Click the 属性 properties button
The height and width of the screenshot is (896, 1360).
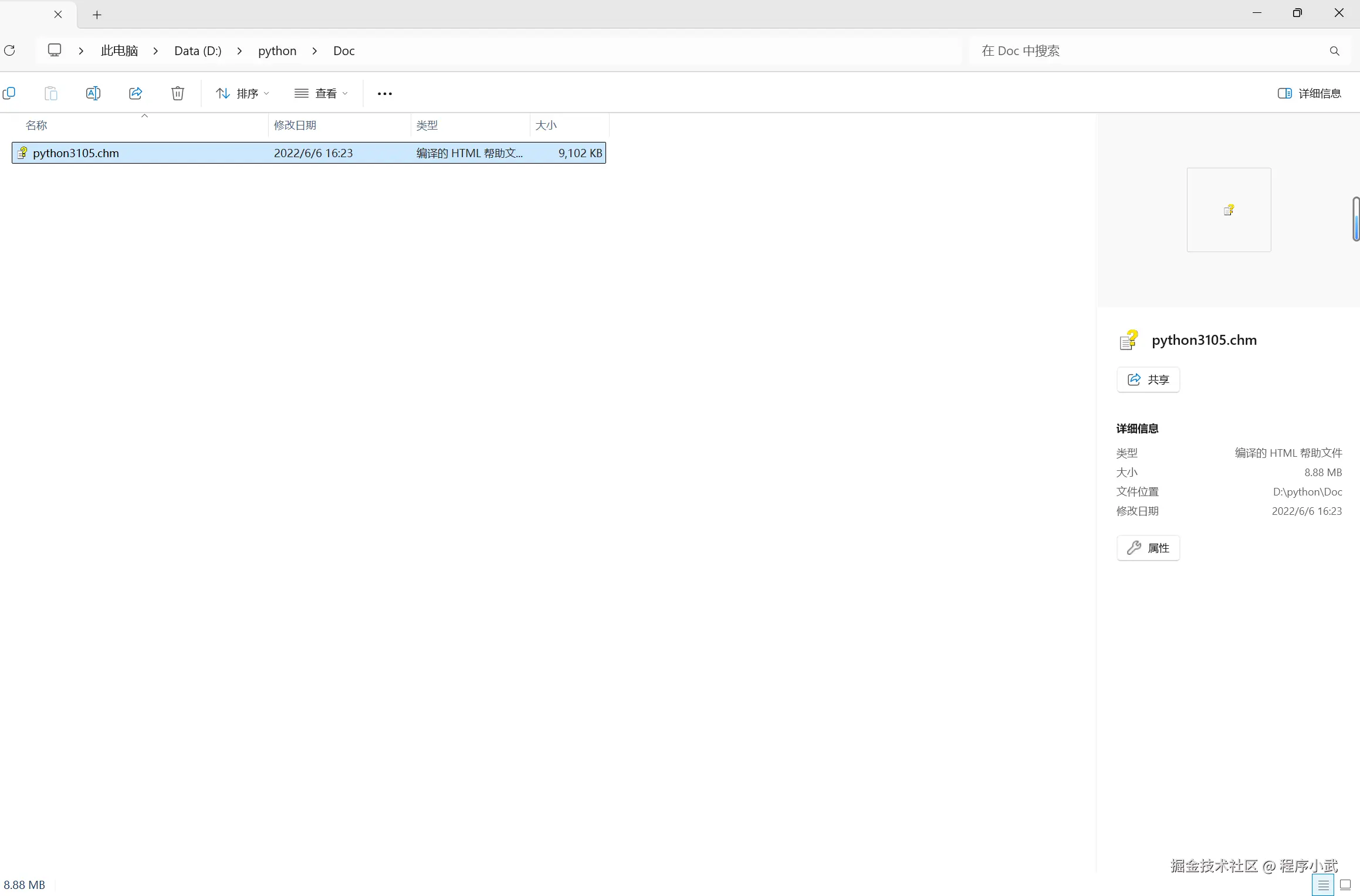point(1148,548)
